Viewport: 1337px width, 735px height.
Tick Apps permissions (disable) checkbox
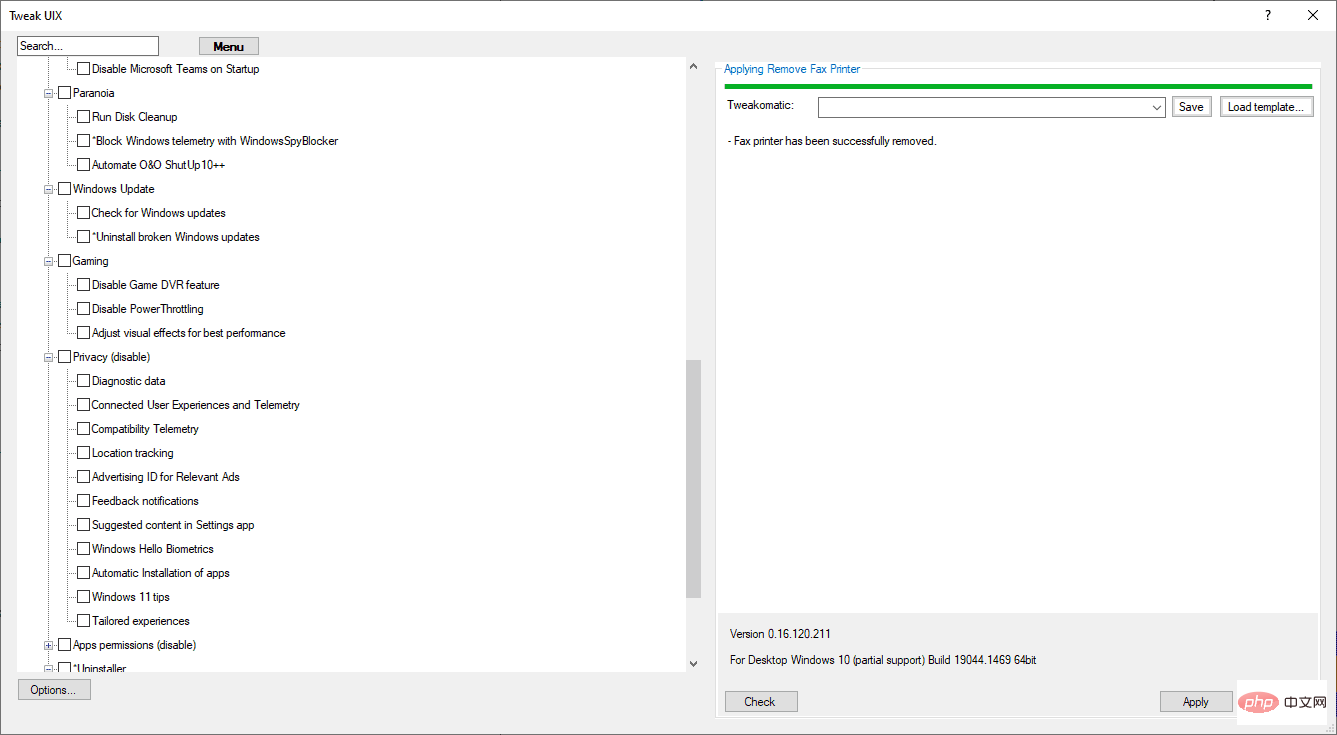[x=64, y=645]
